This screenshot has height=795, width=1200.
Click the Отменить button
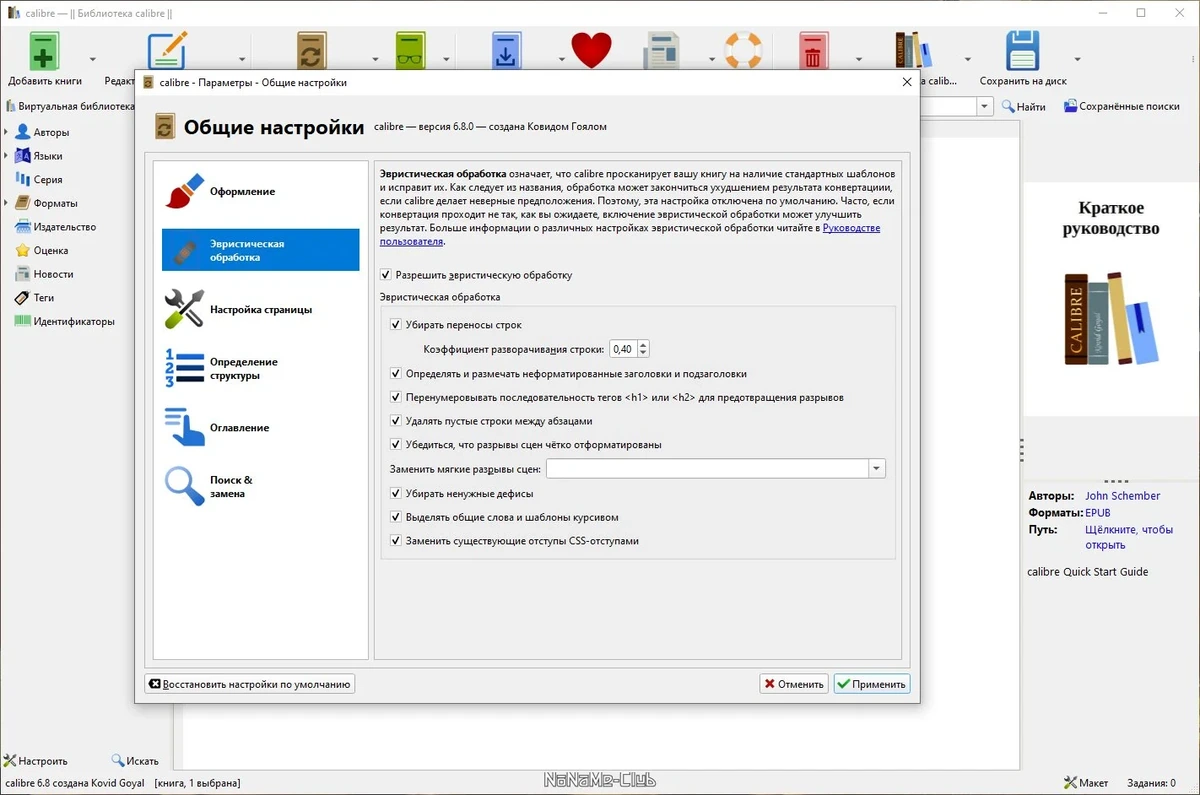click(793, 684)
